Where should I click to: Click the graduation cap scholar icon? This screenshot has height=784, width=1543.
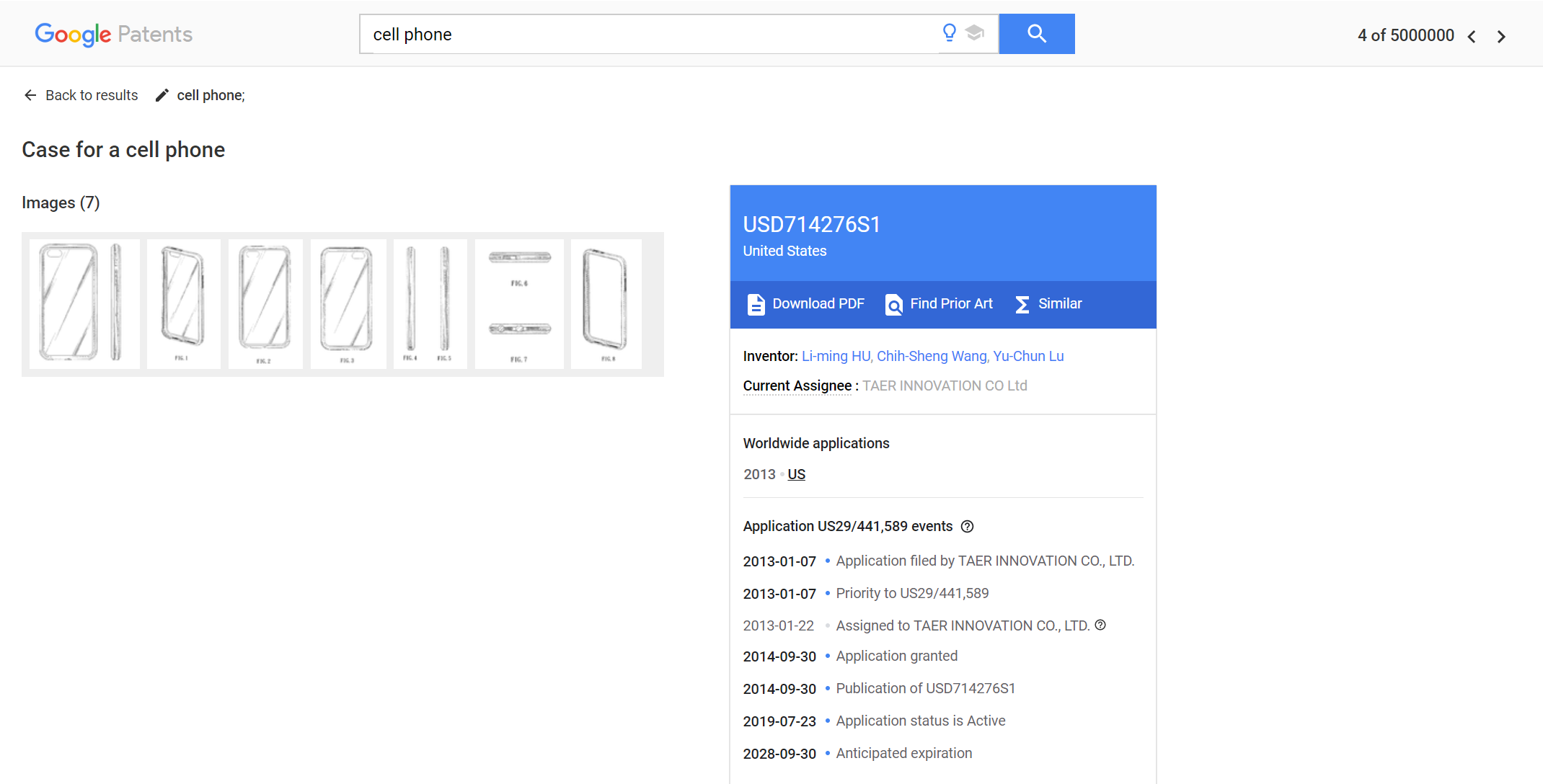click(975, 32)
